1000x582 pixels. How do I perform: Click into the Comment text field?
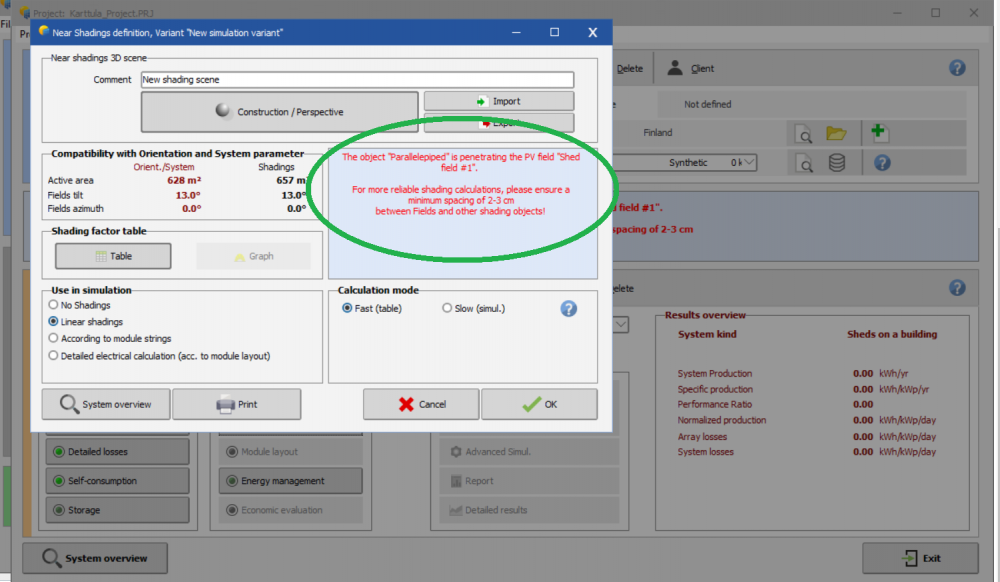coord(357,80)
